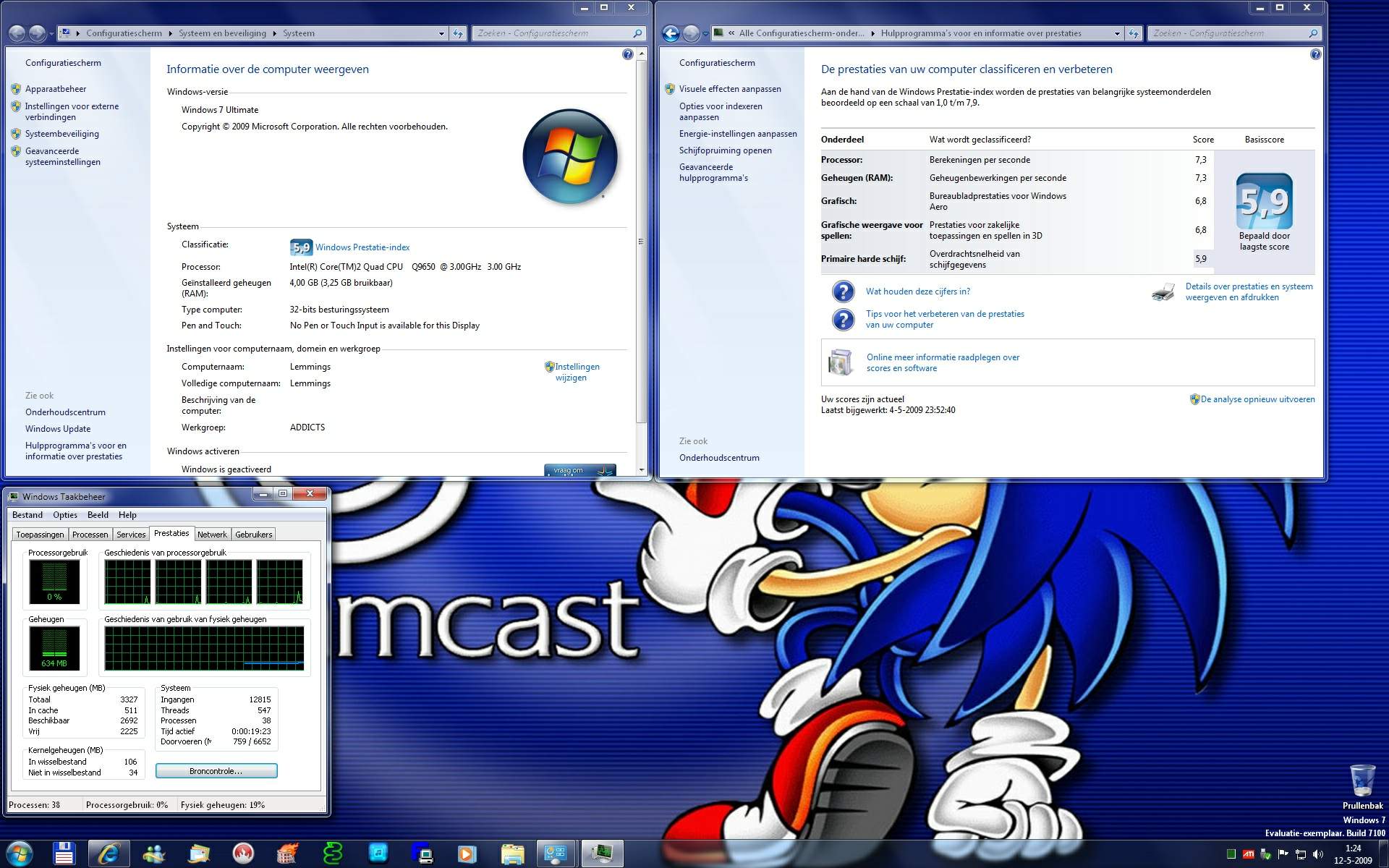Image resolution: width=1389 pixels, height=868 pixels.
Task: Open Wat houden deze cijfers in link
Action: point(918,292)
